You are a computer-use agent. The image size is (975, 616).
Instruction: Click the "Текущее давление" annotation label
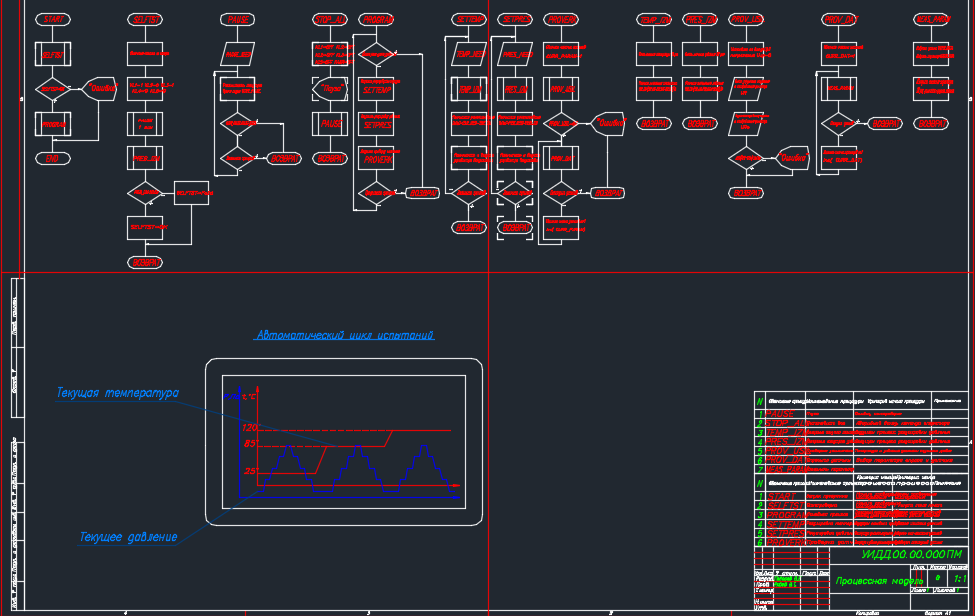(x=128, y=537)
